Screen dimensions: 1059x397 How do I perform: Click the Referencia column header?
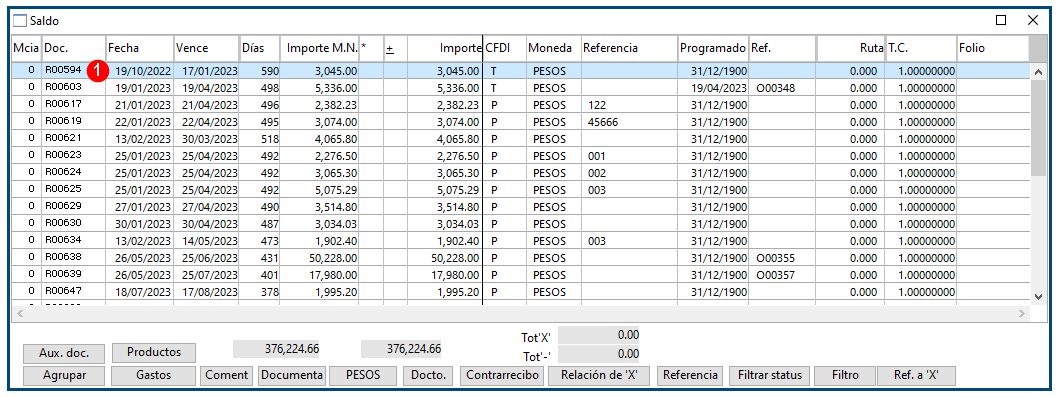coord(629,48)
